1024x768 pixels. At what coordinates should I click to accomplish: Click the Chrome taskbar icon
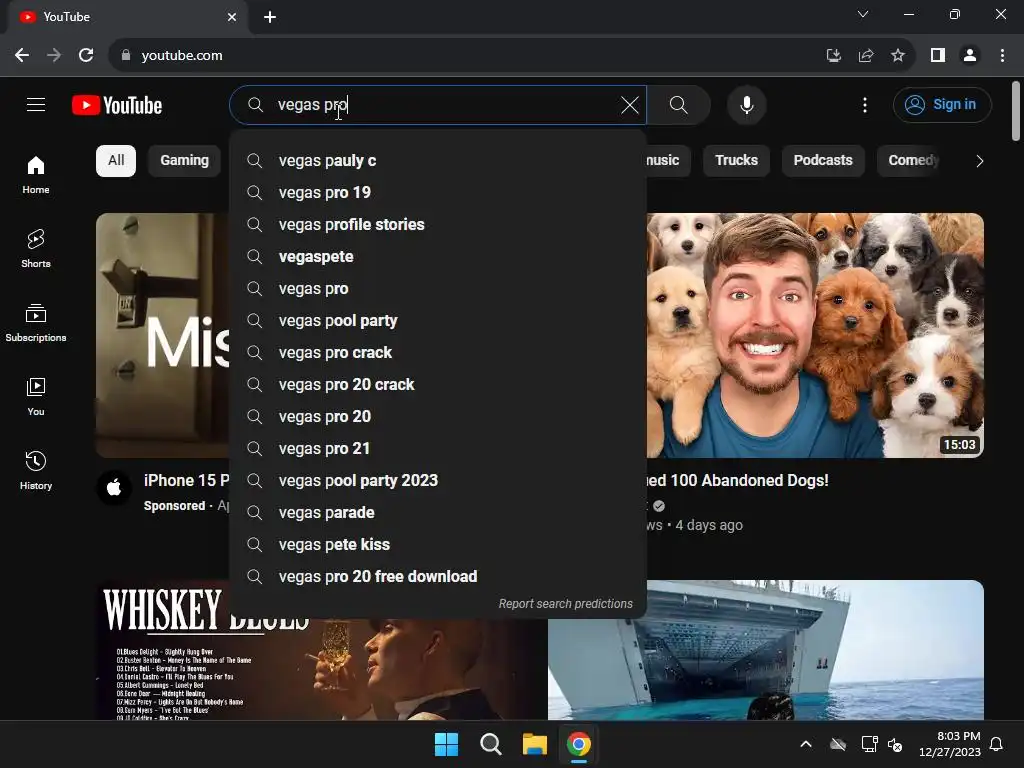coord(579,744)
